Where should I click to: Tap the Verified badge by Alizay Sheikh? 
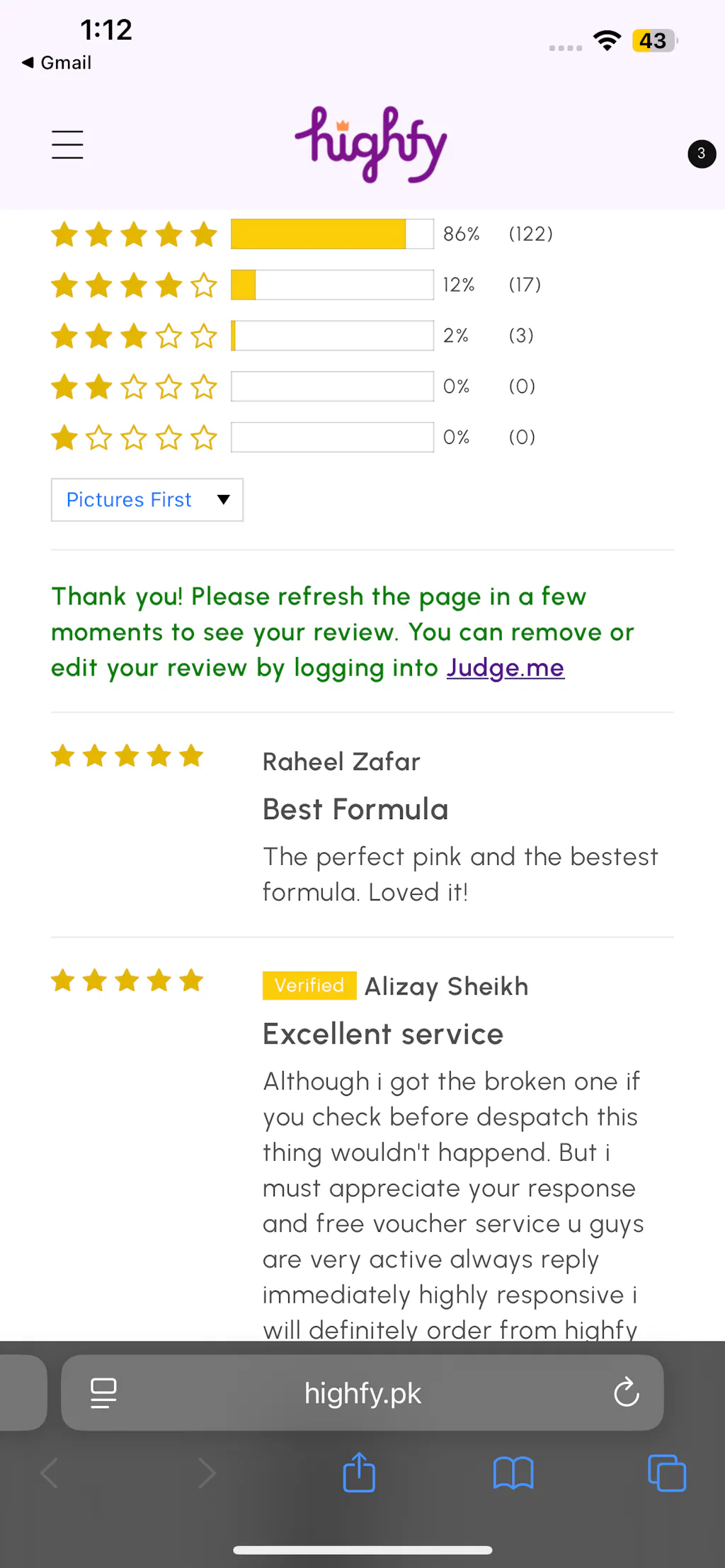tap(309, 985)
